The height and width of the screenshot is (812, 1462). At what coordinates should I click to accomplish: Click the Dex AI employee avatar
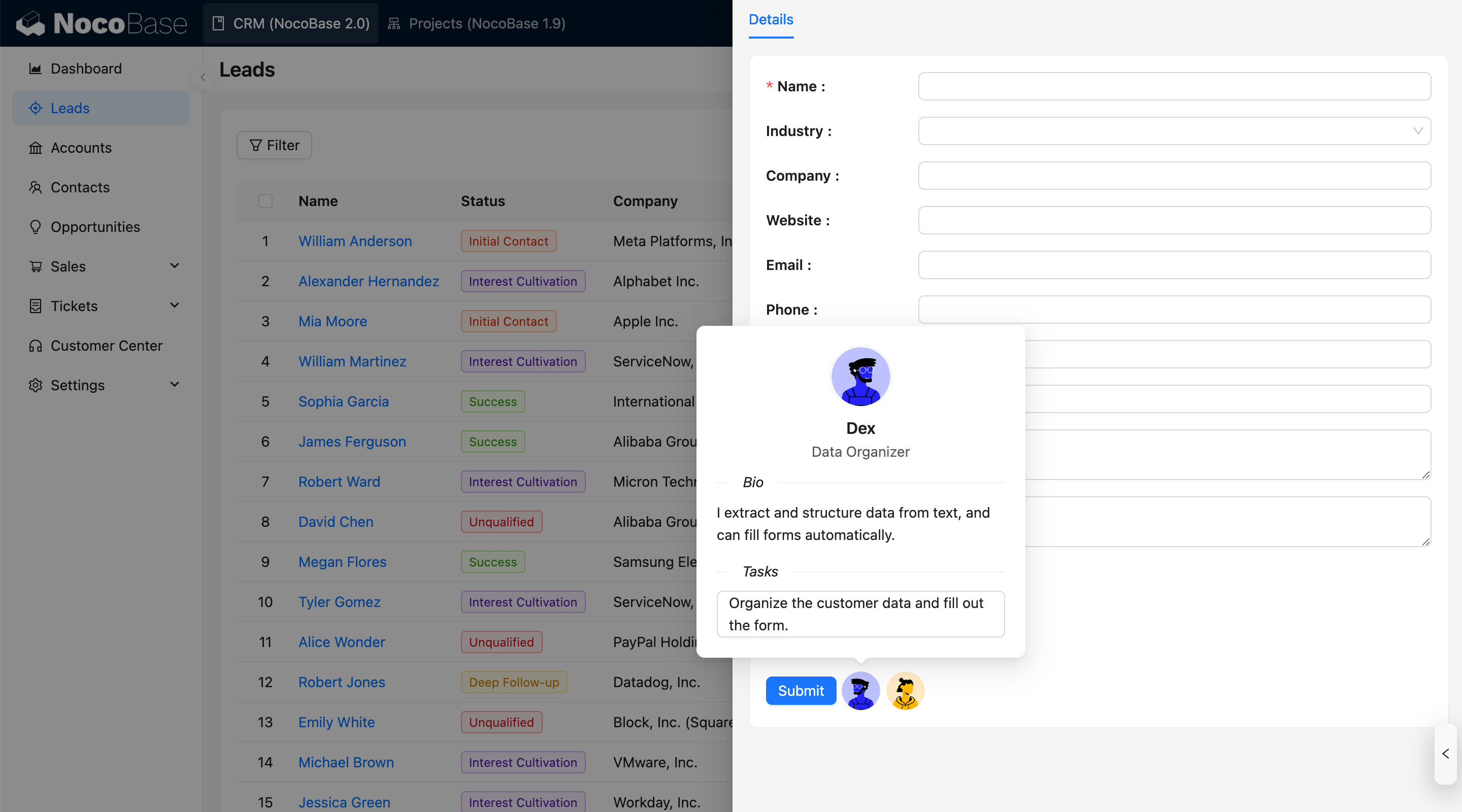pyautogui.click(x=860, y=691)
